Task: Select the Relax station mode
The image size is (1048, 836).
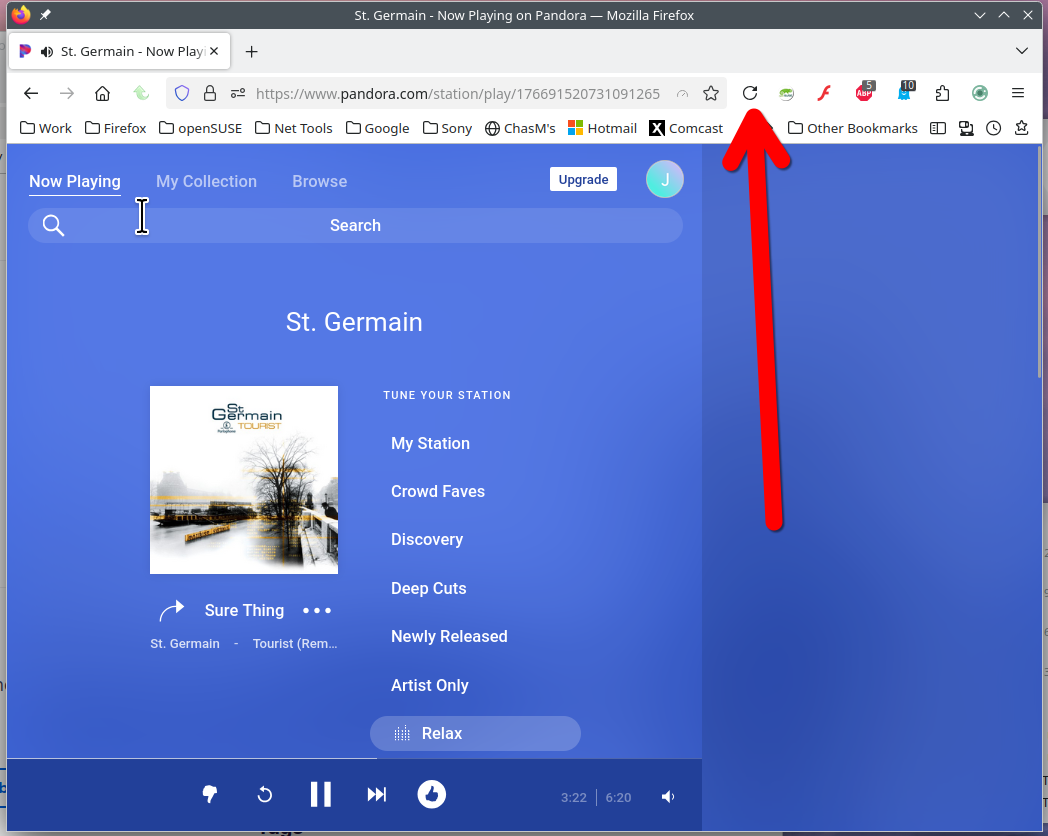Action: pos(475,733)
